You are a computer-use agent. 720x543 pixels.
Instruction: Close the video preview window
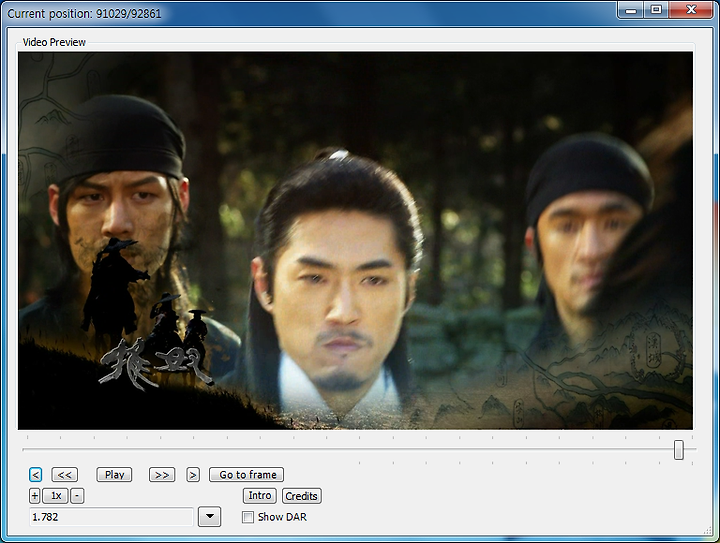[x=691, y=10]
